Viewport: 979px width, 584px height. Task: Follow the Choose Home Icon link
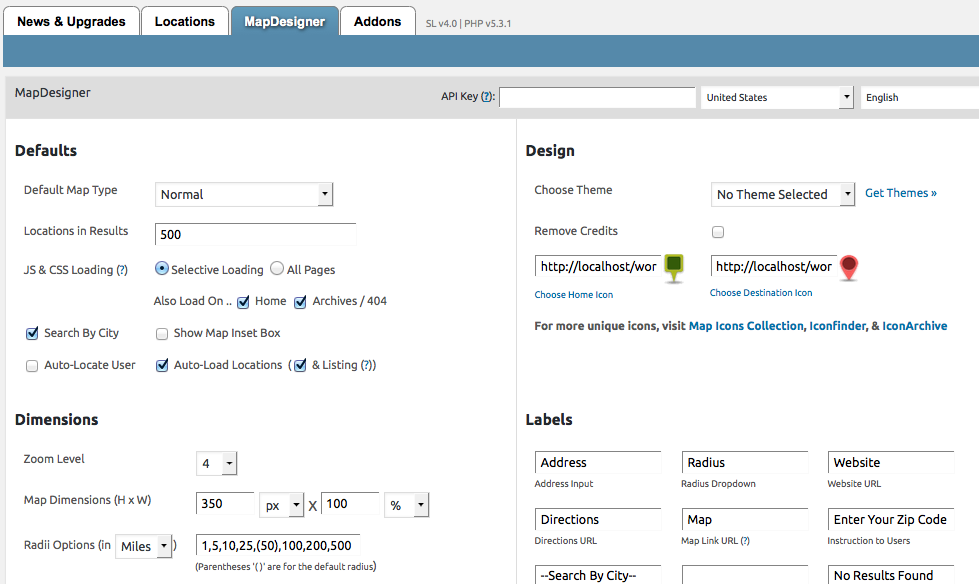574,295
